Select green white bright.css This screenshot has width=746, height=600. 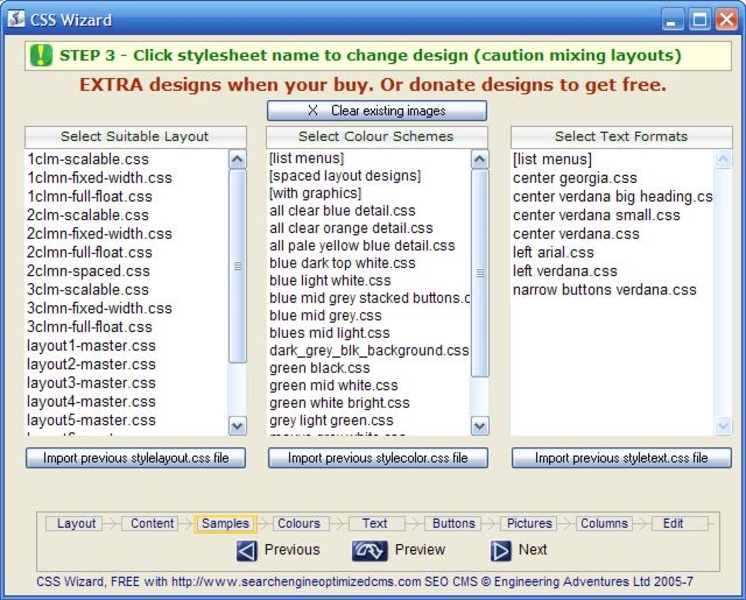(x=340, y=403)
